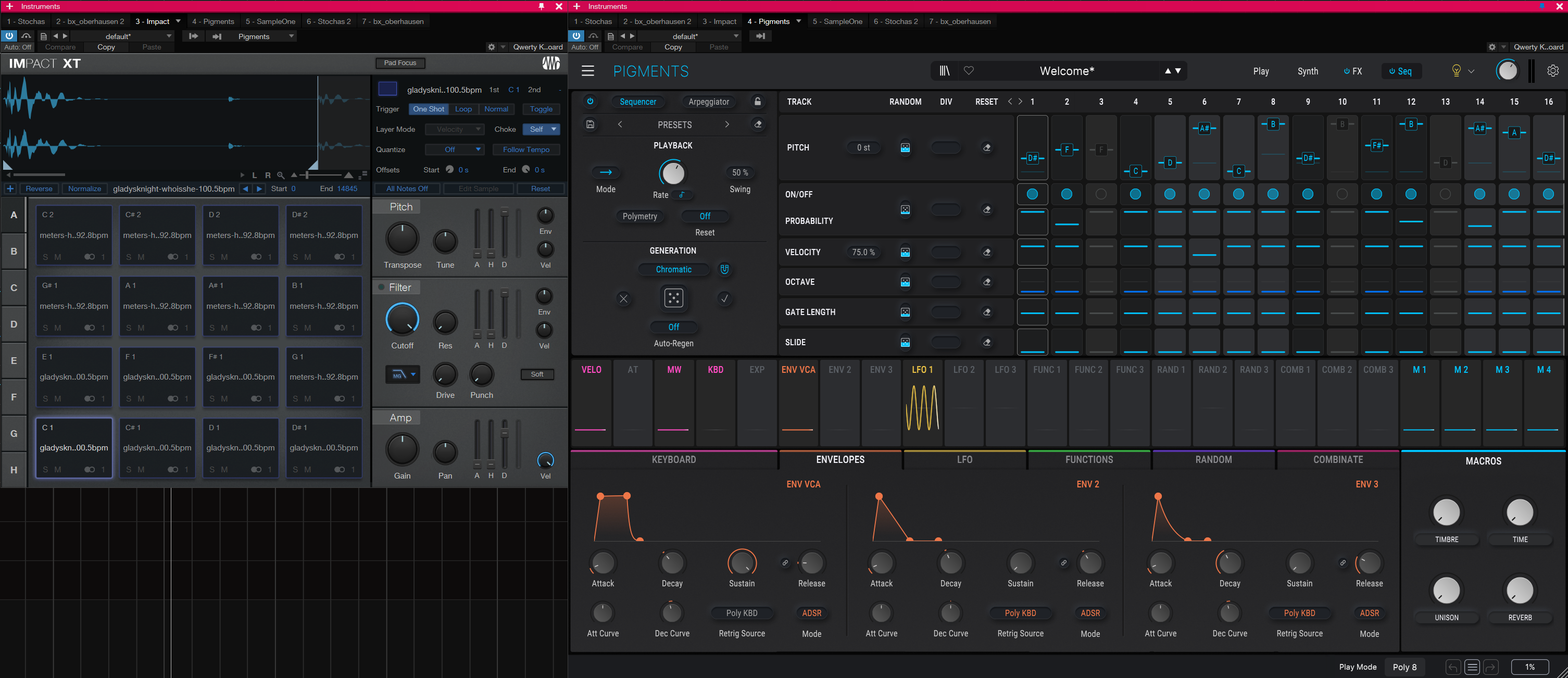Open Play Mode Poly 8 dropdown
The width and height of the screenshot is (1568, 678).
1404,667
